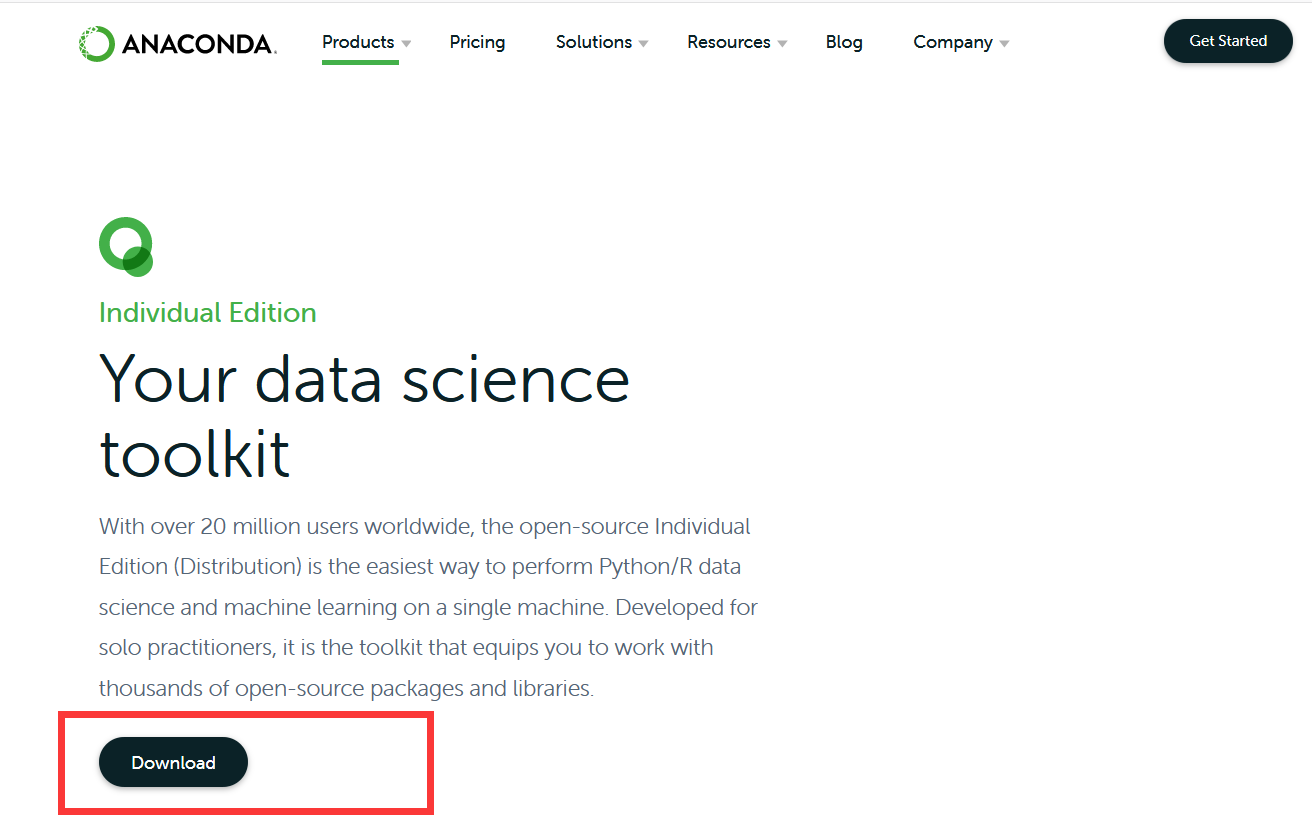Click the green Individual Edition circle icon
This screenshot has width=1312, height=820.
[126, 246]
